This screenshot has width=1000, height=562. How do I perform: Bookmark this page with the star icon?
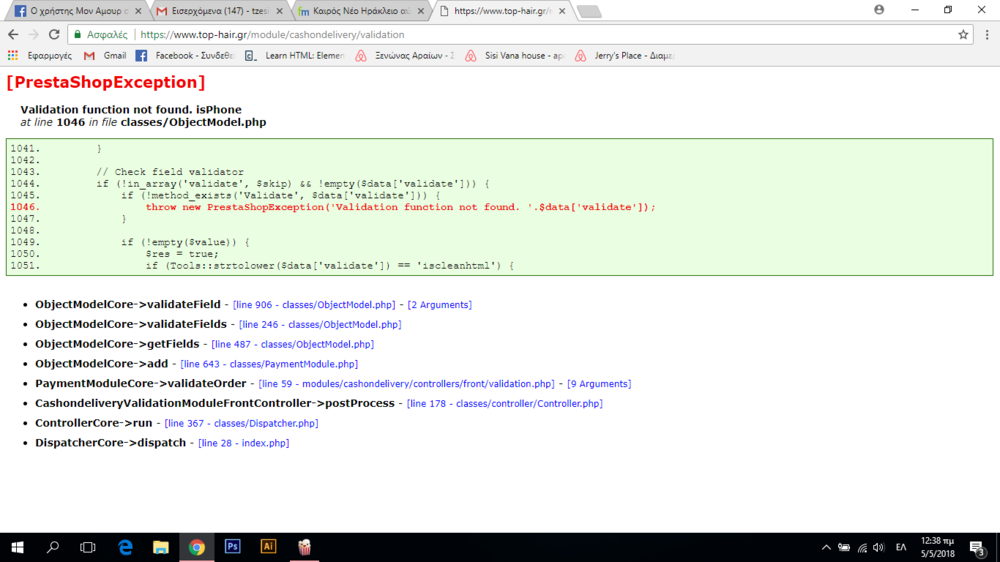pos(963,34)
